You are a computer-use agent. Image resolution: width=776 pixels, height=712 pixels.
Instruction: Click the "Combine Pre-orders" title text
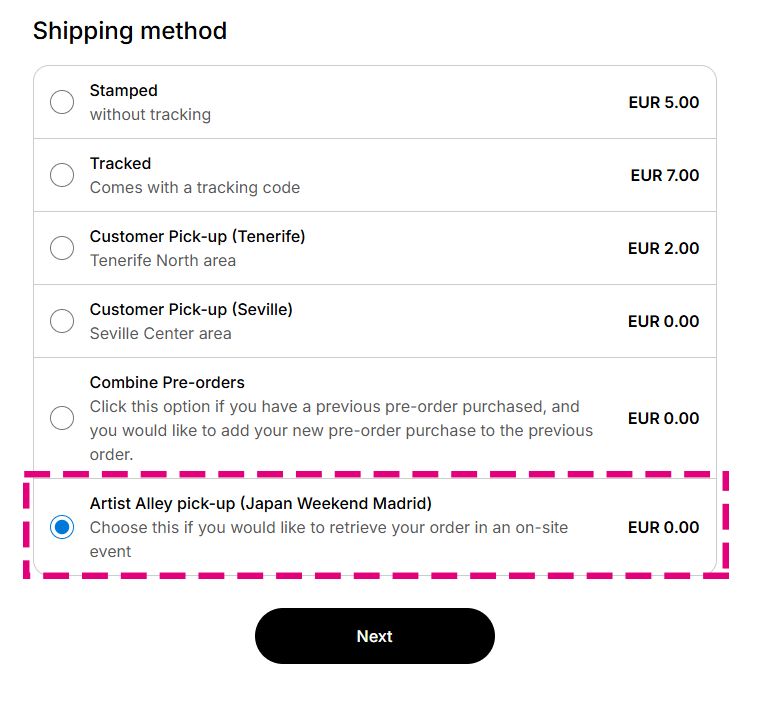[167, 382]
